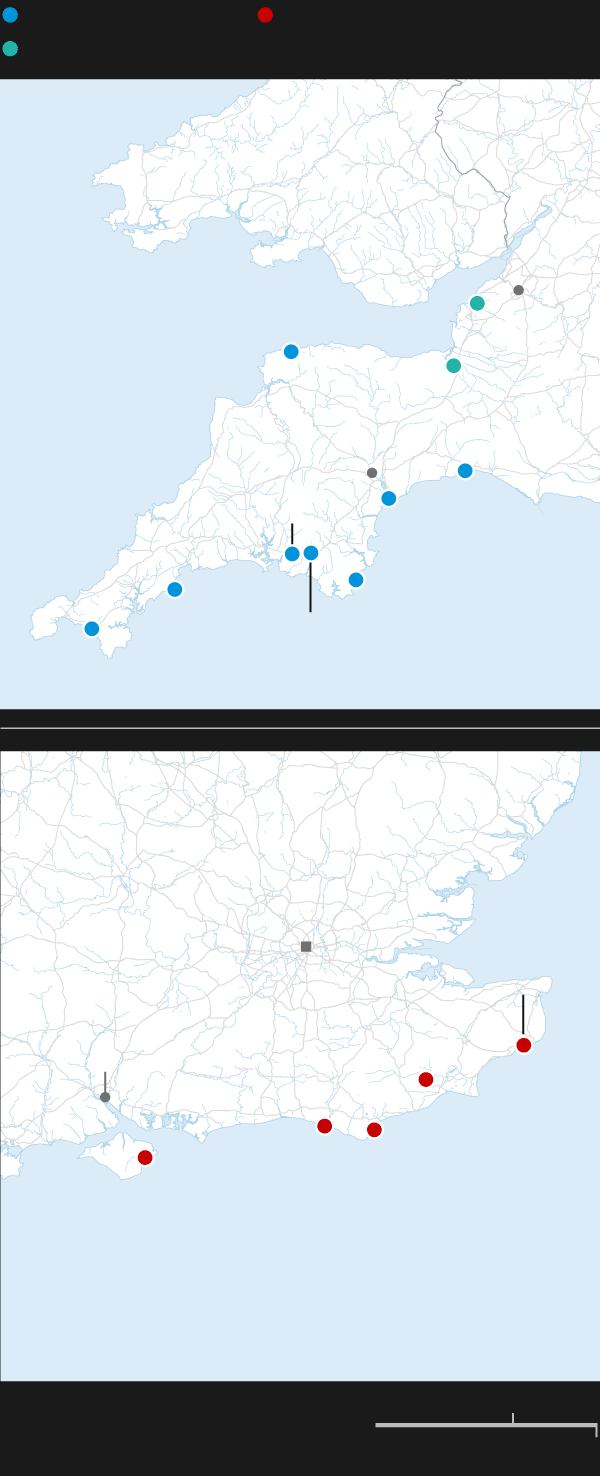Click the scale bar at bottom right
Viewport: 600px width, 1476px height.
point(486,1425)
